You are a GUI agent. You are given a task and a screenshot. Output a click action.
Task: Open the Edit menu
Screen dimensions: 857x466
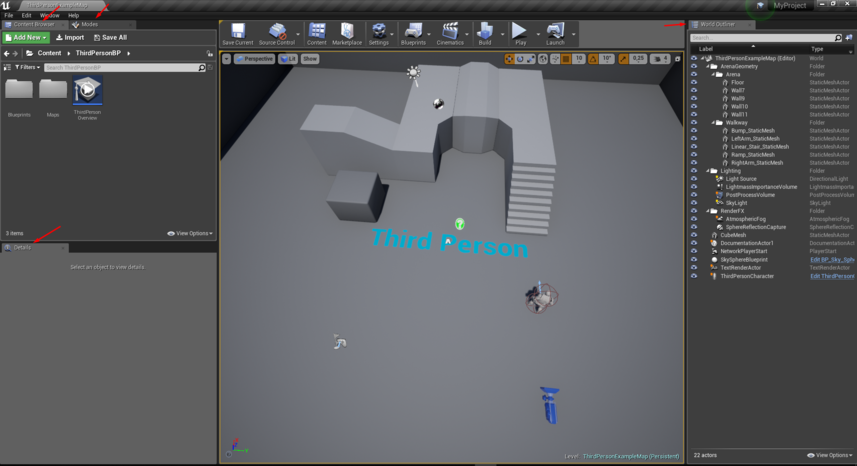click(x=26, y=15)
